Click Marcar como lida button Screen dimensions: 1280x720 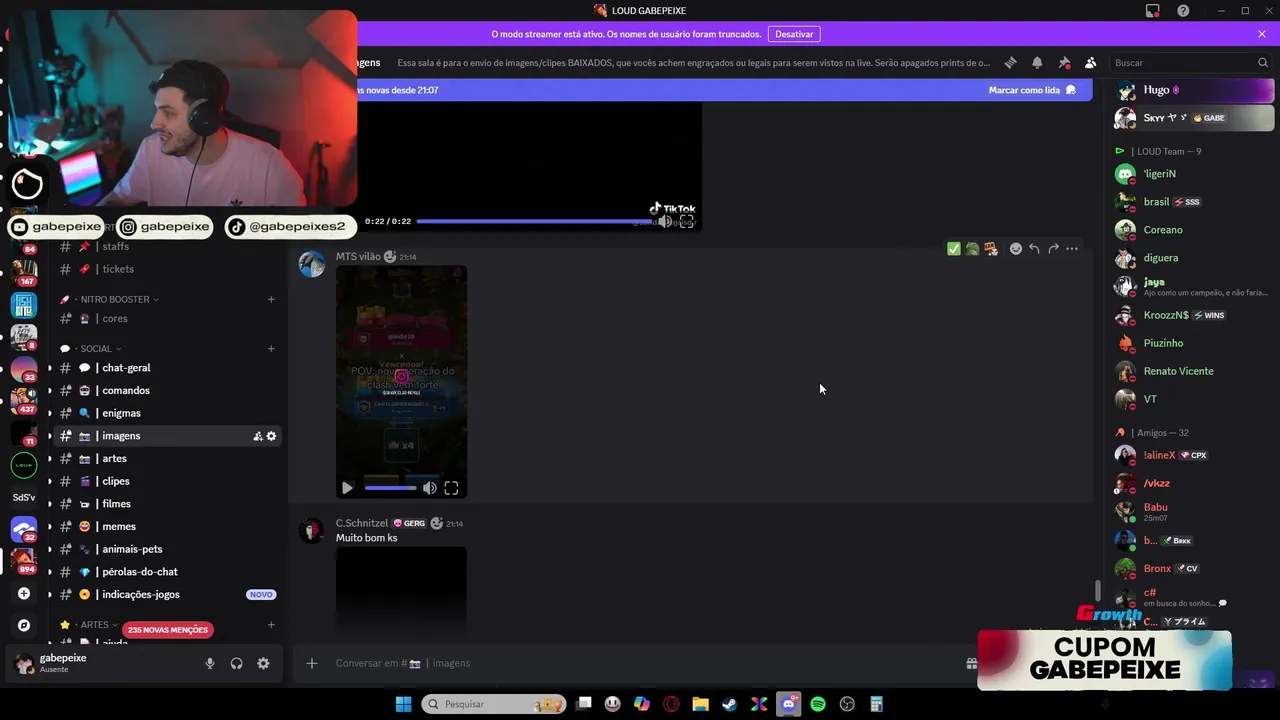coord(1032,90)
